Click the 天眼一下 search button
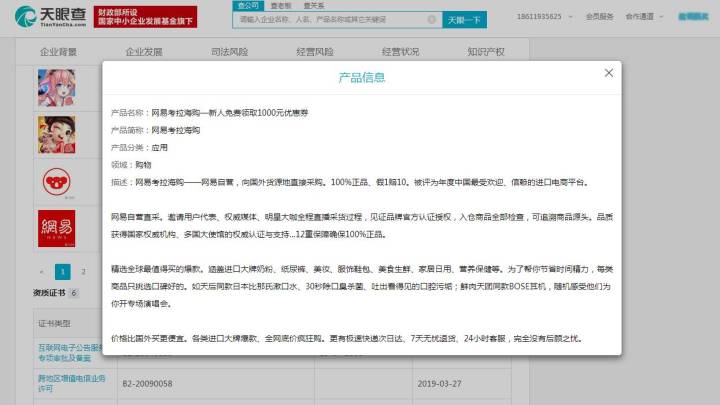 click(x=464, y=20)
